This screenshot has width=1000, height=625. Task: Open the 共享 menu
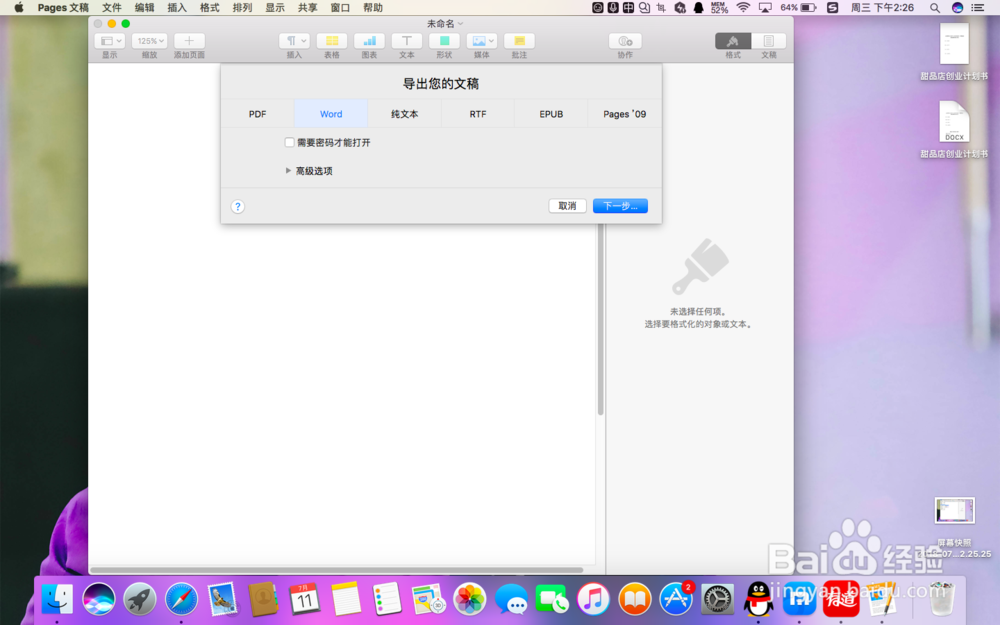307,8
